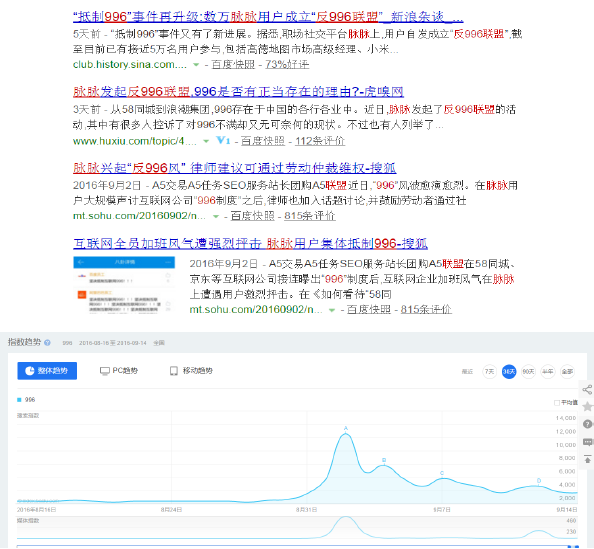
Task: Click marker C on the trend chart
Action: (442, 473)
